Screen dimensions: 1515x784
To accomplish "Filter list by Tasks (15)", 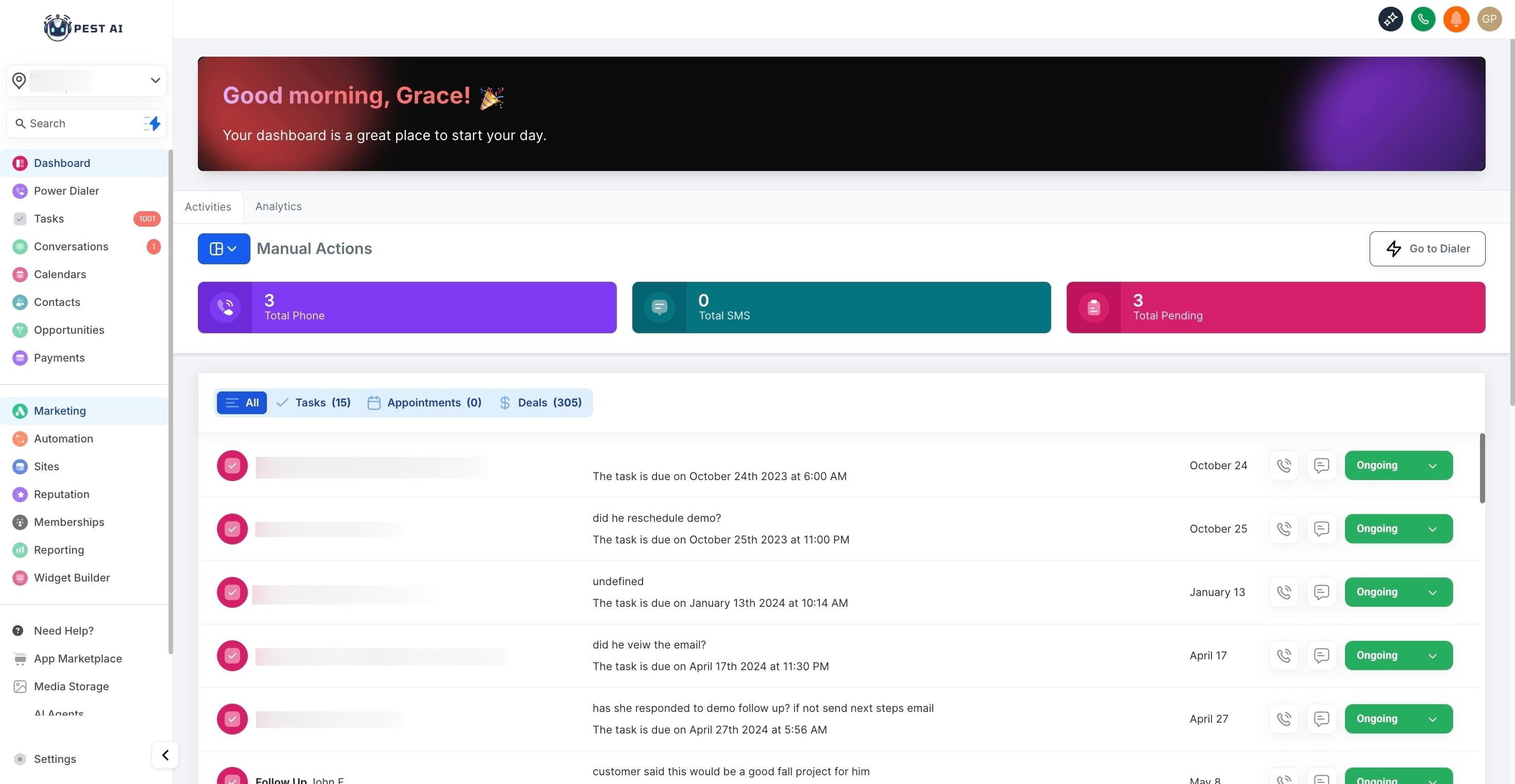I will [x=313, y=403].
